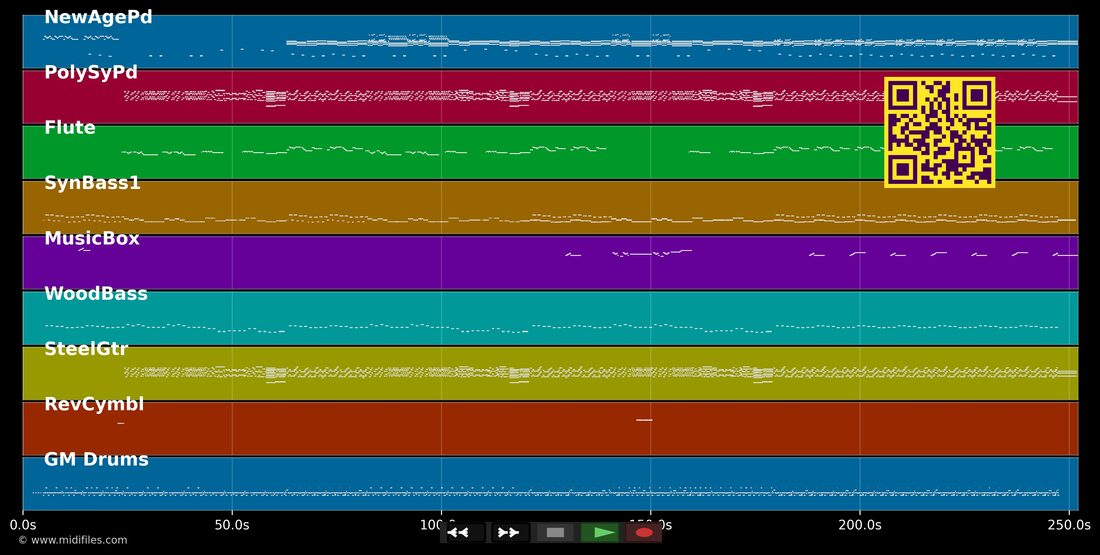
Task: Click the red record button
Action: [643, 533]
